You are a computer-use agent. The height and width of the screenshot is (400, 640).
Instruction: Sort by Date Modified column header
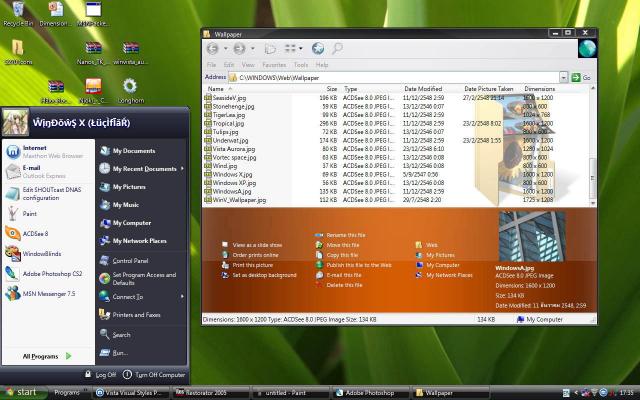pyautogui.click(x=423, y=89)
